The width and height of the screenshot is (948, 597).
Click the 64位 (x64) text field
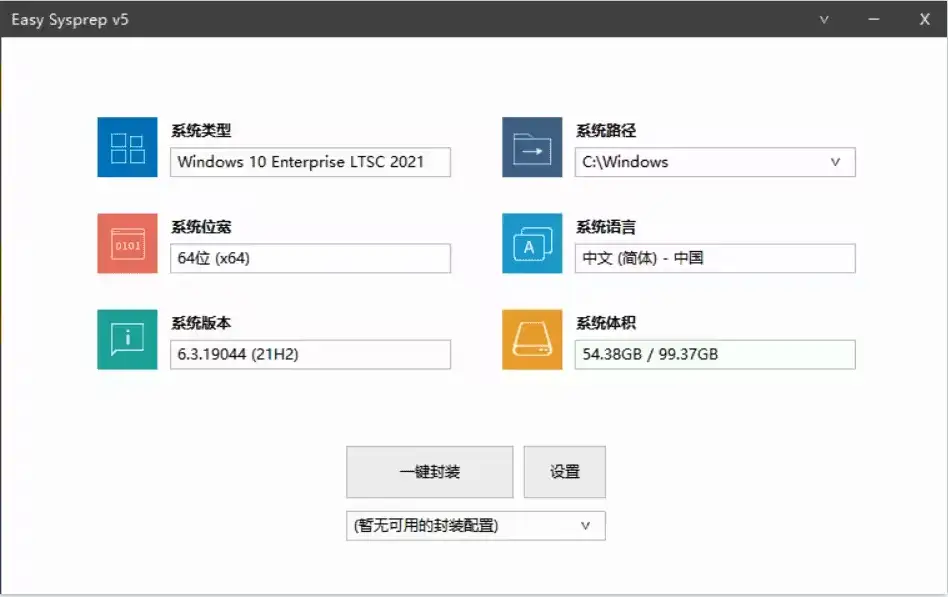tap(310, 258)
